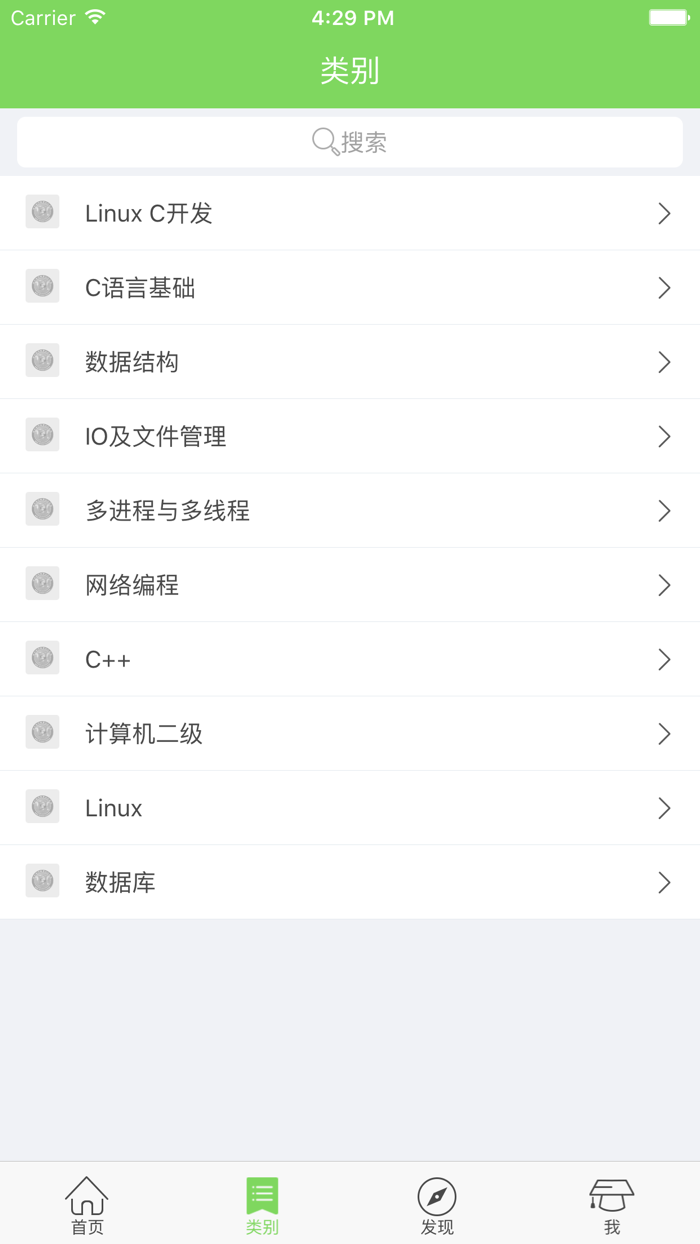Expand the 多进程与多线程 category
The height and width of the screenshot is (1244, 700).
[x=350, y=509]
